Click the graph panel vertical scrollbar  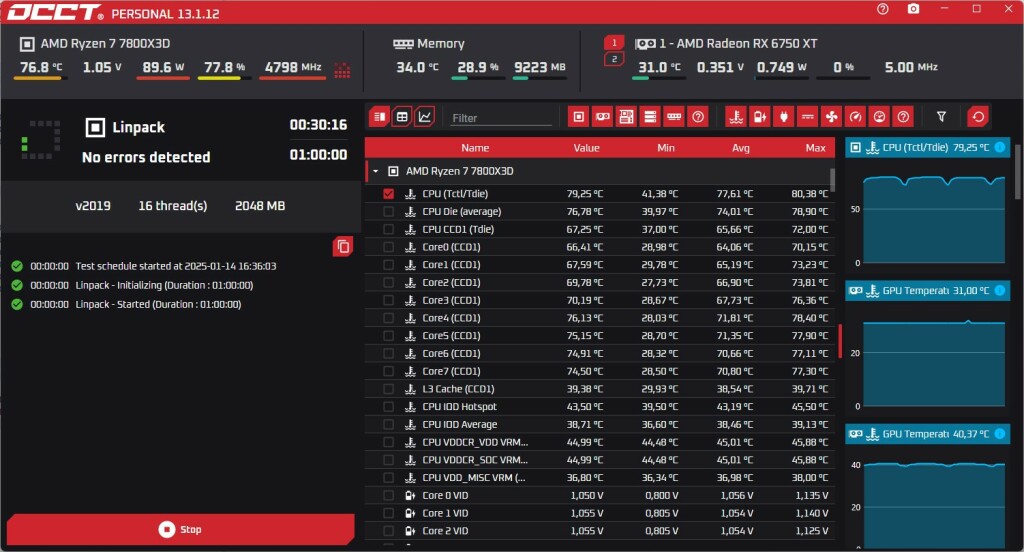[x=1017, y=171]
